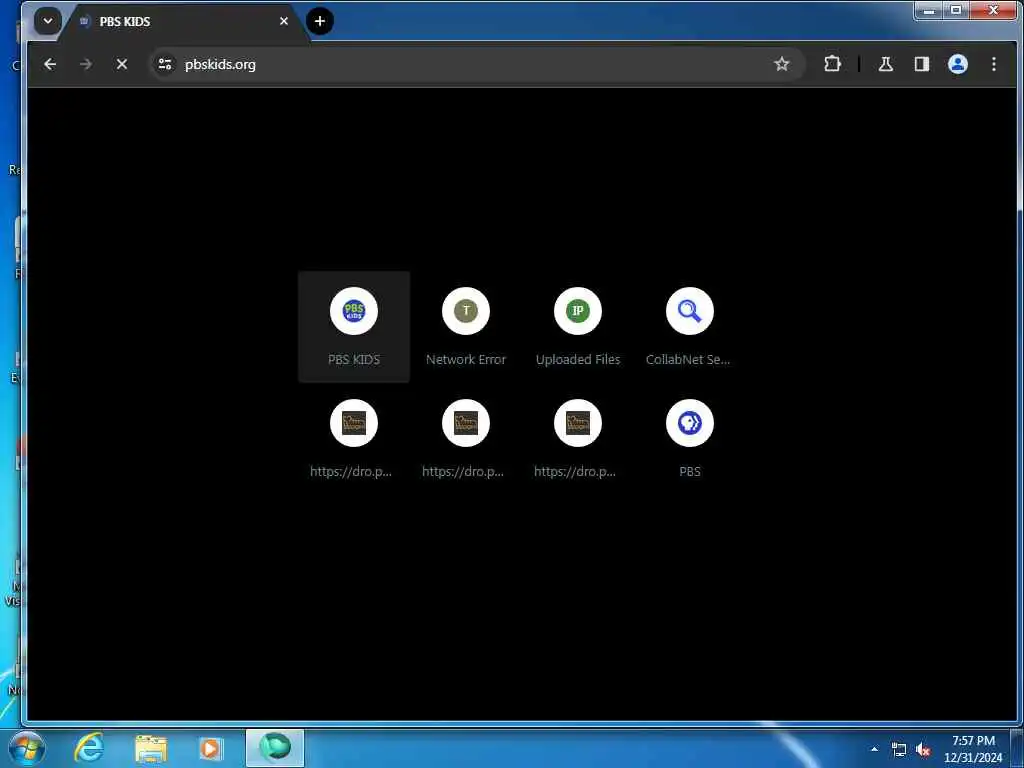
Task: Select the browser's taskbar button
Action: [x=275, y=748]
